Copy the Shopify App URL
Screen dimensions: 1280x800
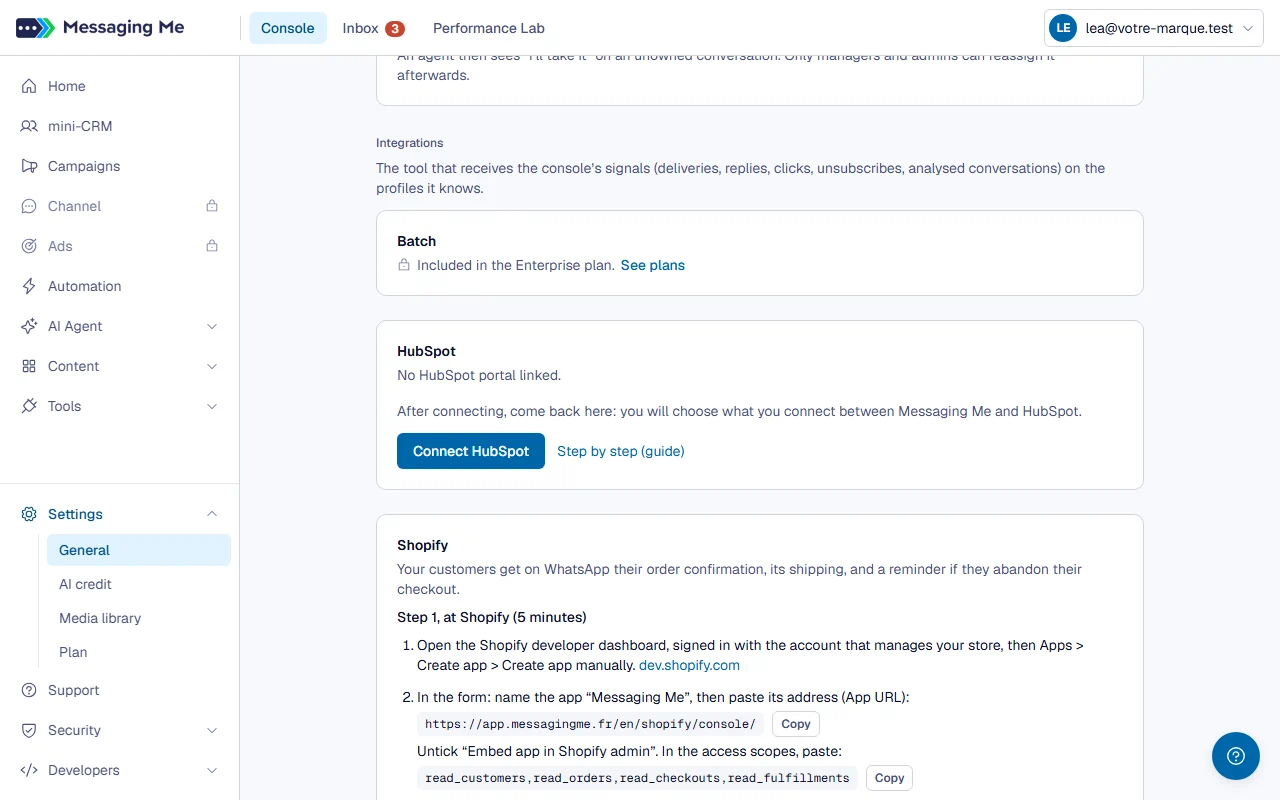tap(796, 724)
